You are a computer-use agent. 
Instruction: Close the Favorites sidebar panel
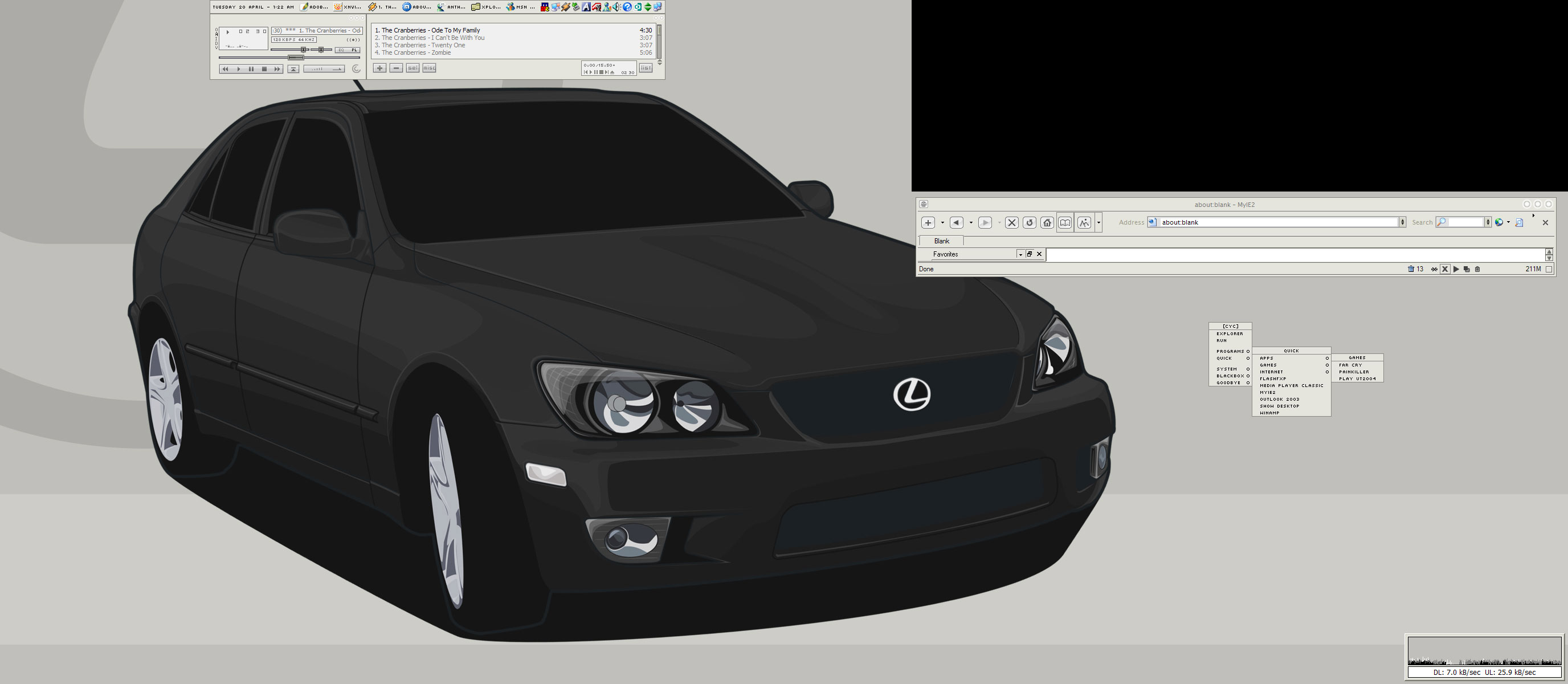(1040, 254)
